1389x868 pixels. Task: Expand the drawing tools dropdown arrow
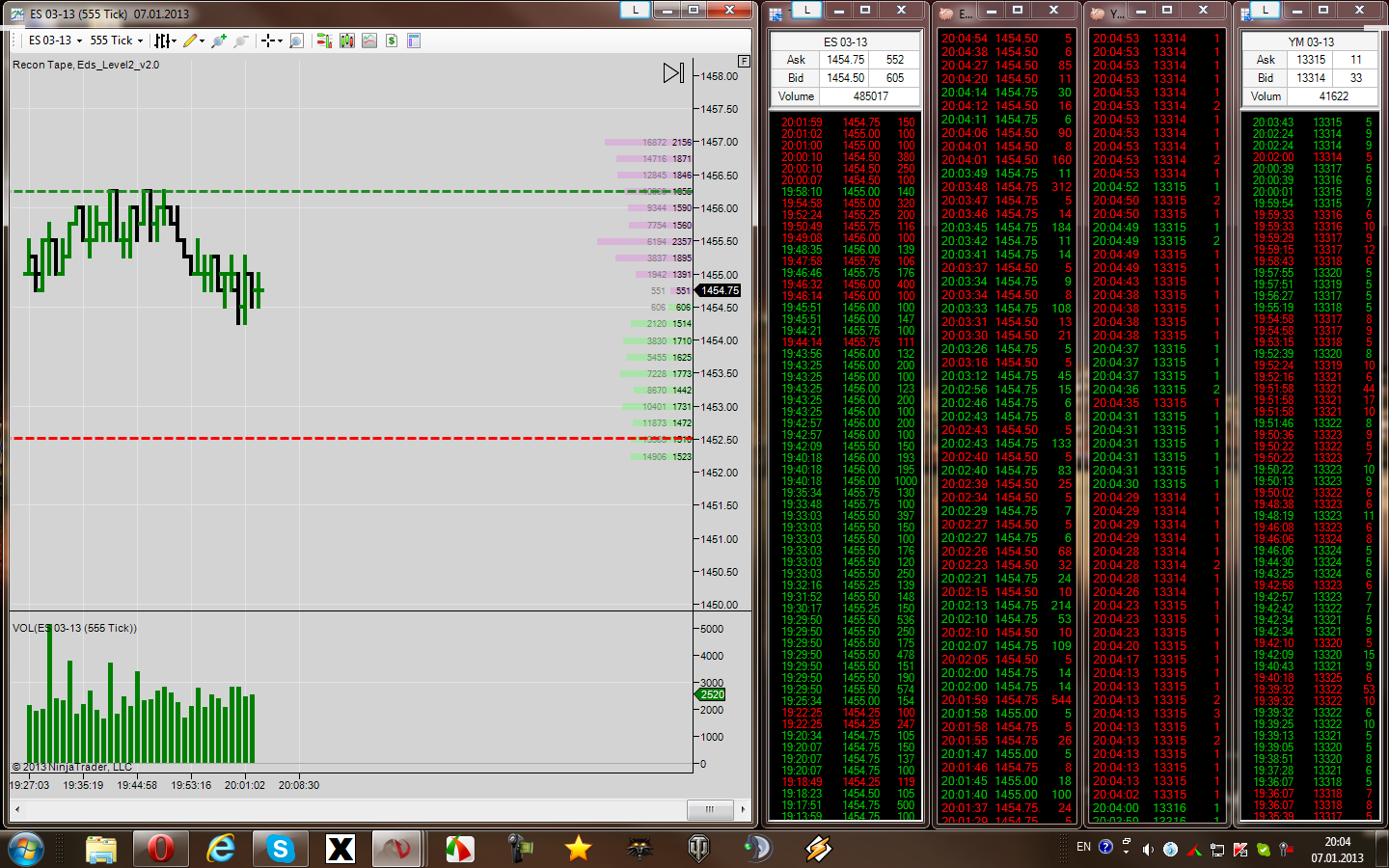(202, 41)
